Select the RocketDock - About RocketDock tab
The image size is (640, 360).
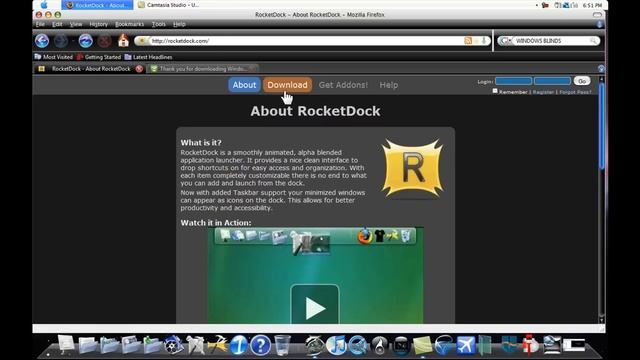point(91,69)
